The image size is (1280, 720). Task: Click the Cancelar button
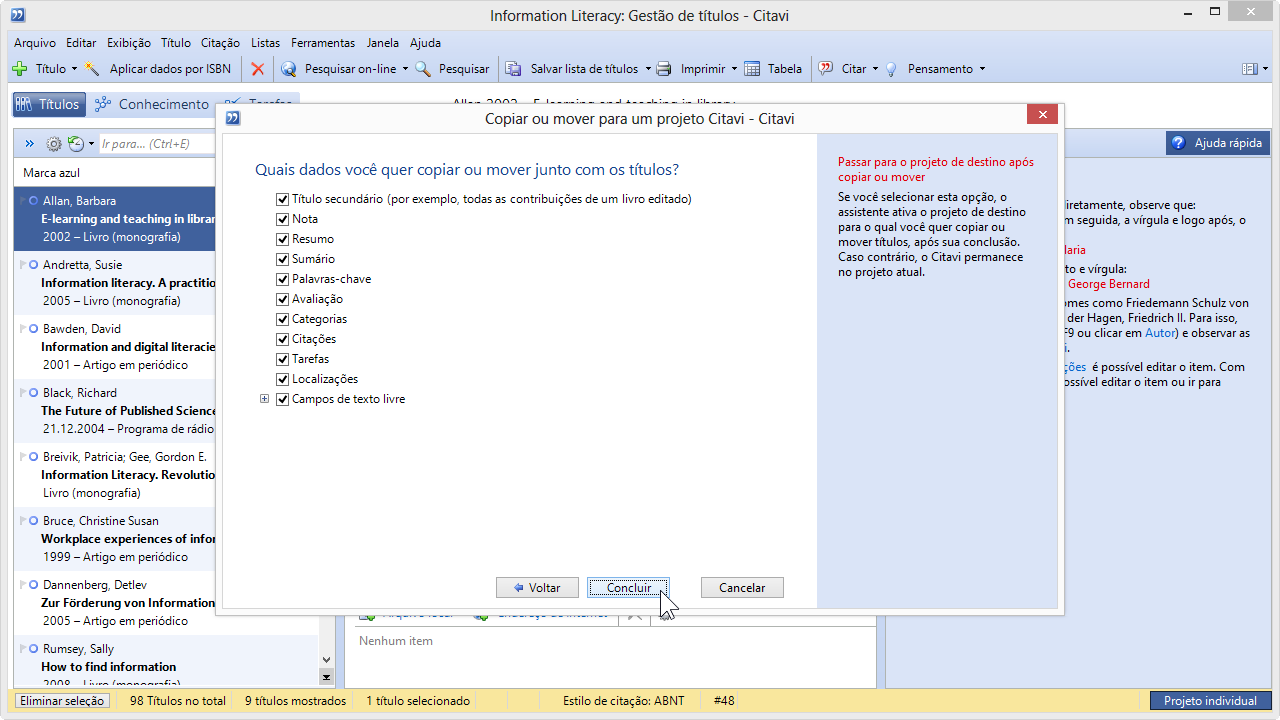742,588
